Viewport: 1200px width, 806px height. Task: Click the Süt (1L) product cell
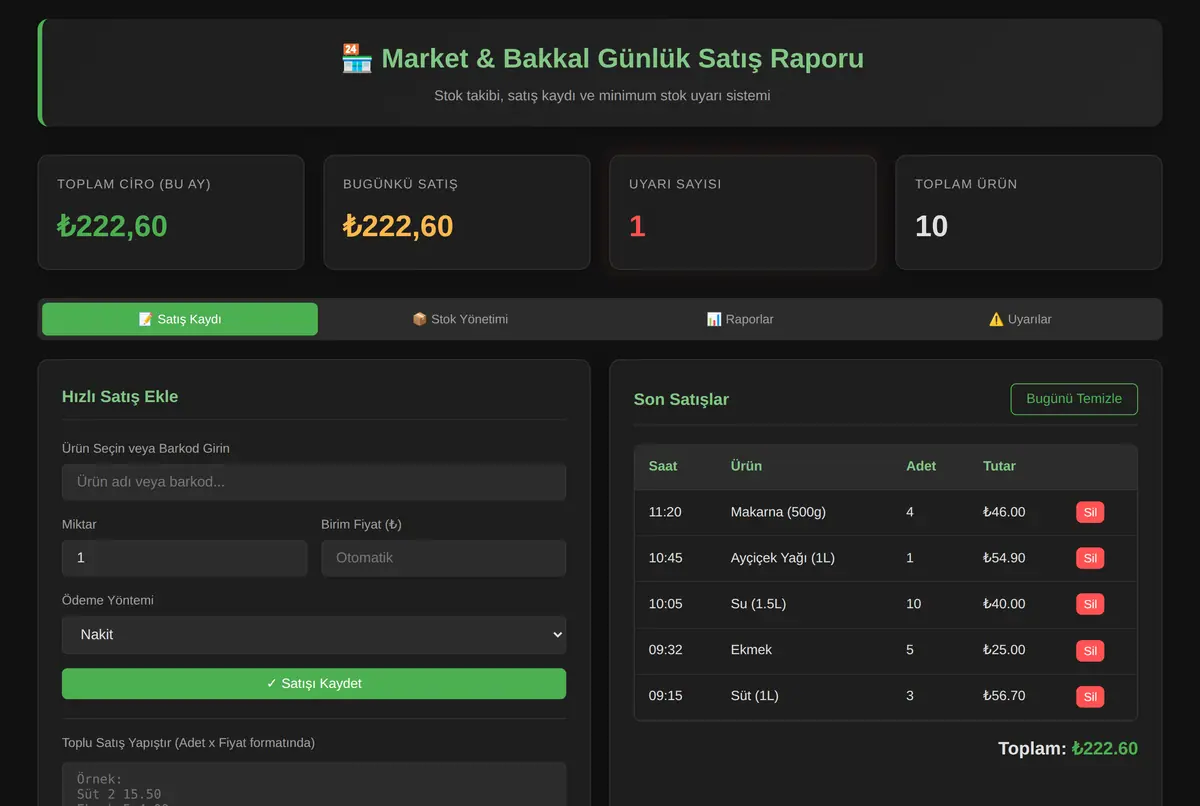pyautogui.click(x=754, y=696)
